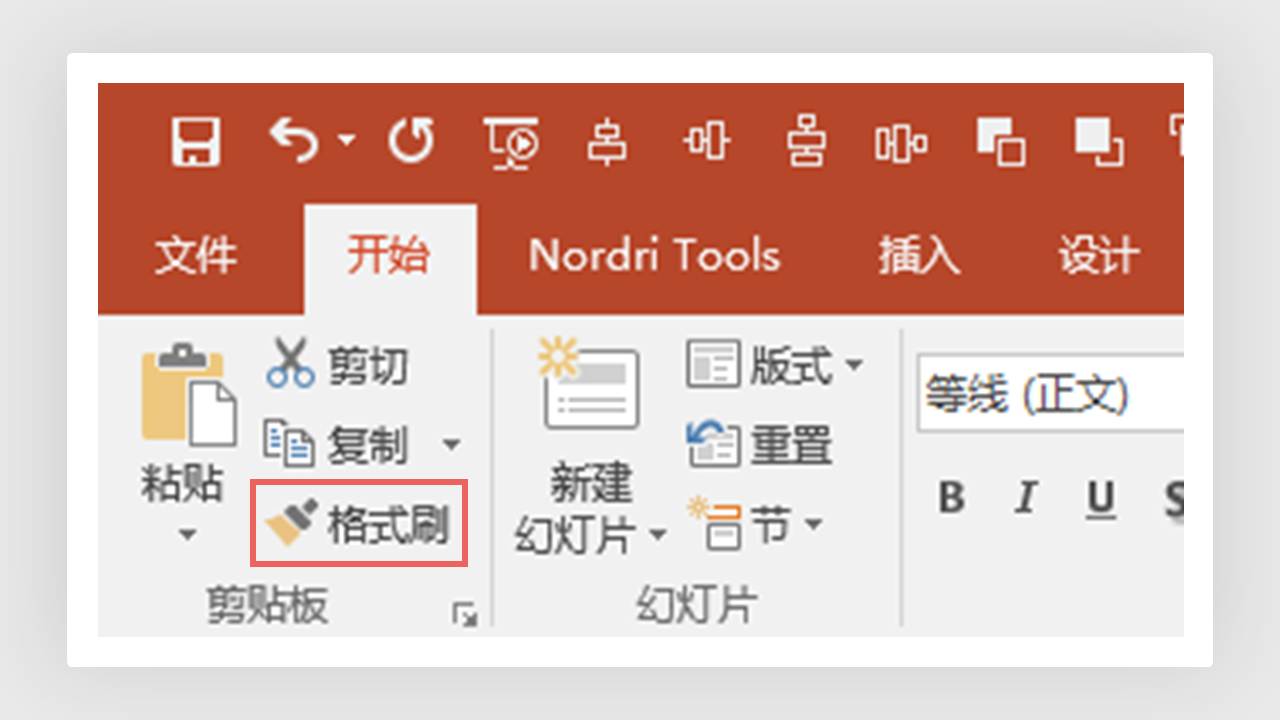Screen dimensions: 1280x720
Task: Open the Nordri Tools tab
Action: (x=655, y=256)
